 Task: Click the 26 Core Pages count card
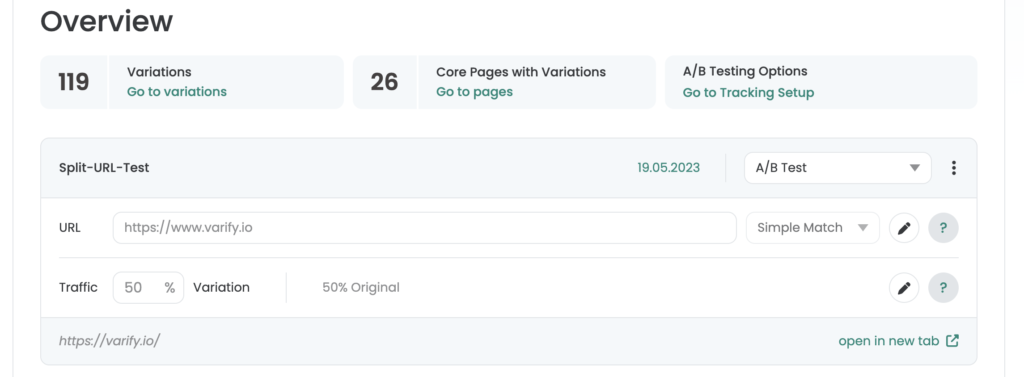pos(504,82)
